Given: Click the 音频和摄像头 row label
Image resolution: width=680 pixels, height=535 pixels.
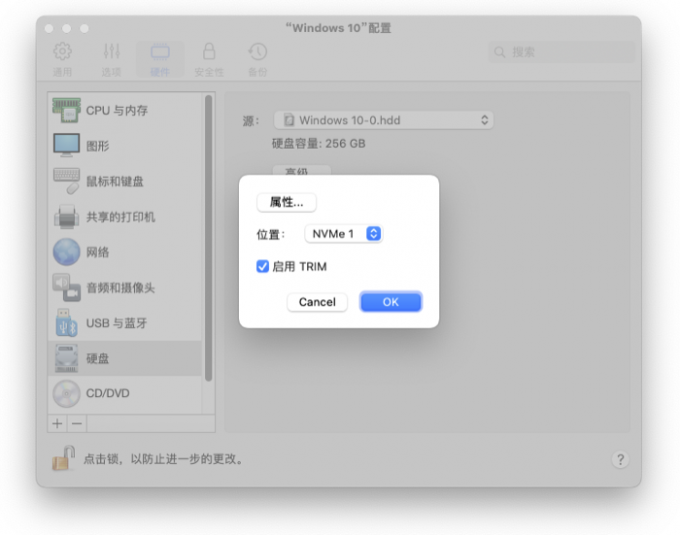Looking at the screenshot, I should [121, 288].
